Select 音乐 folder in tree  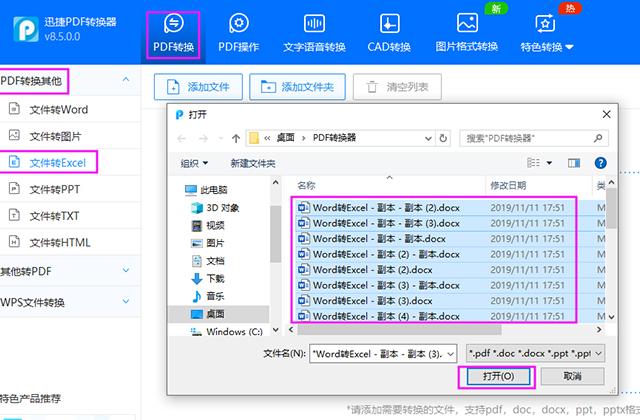208,296
